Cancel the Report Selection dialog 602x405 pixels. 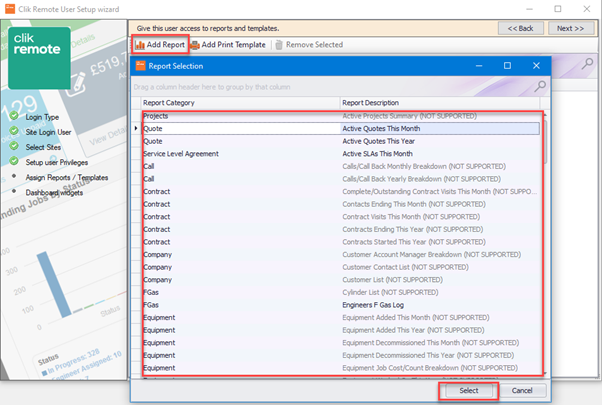click(522, 390)
